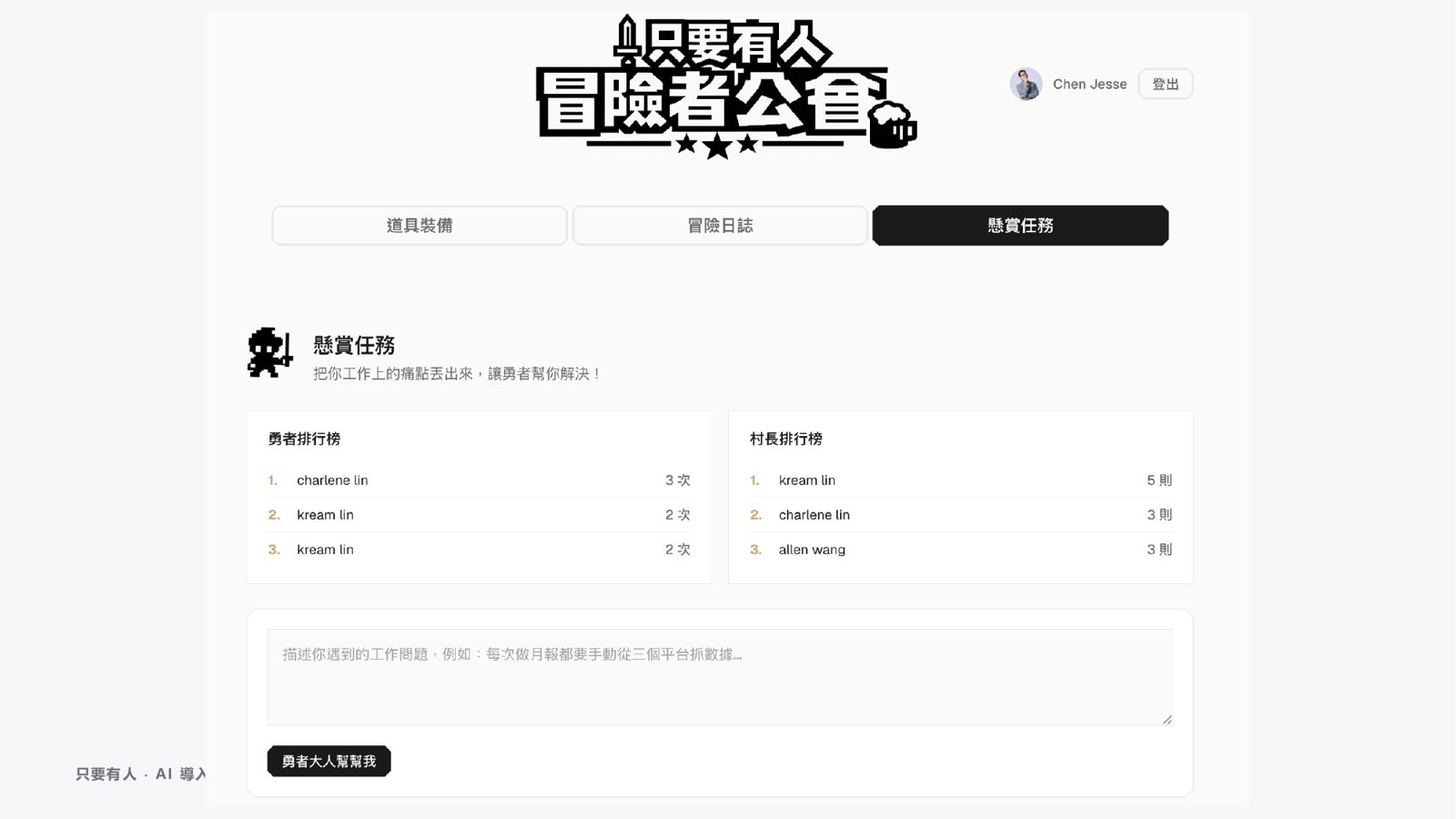Click the pixel hero character icon
This screenshot has width=1456, height=819.
pos(270,353)
